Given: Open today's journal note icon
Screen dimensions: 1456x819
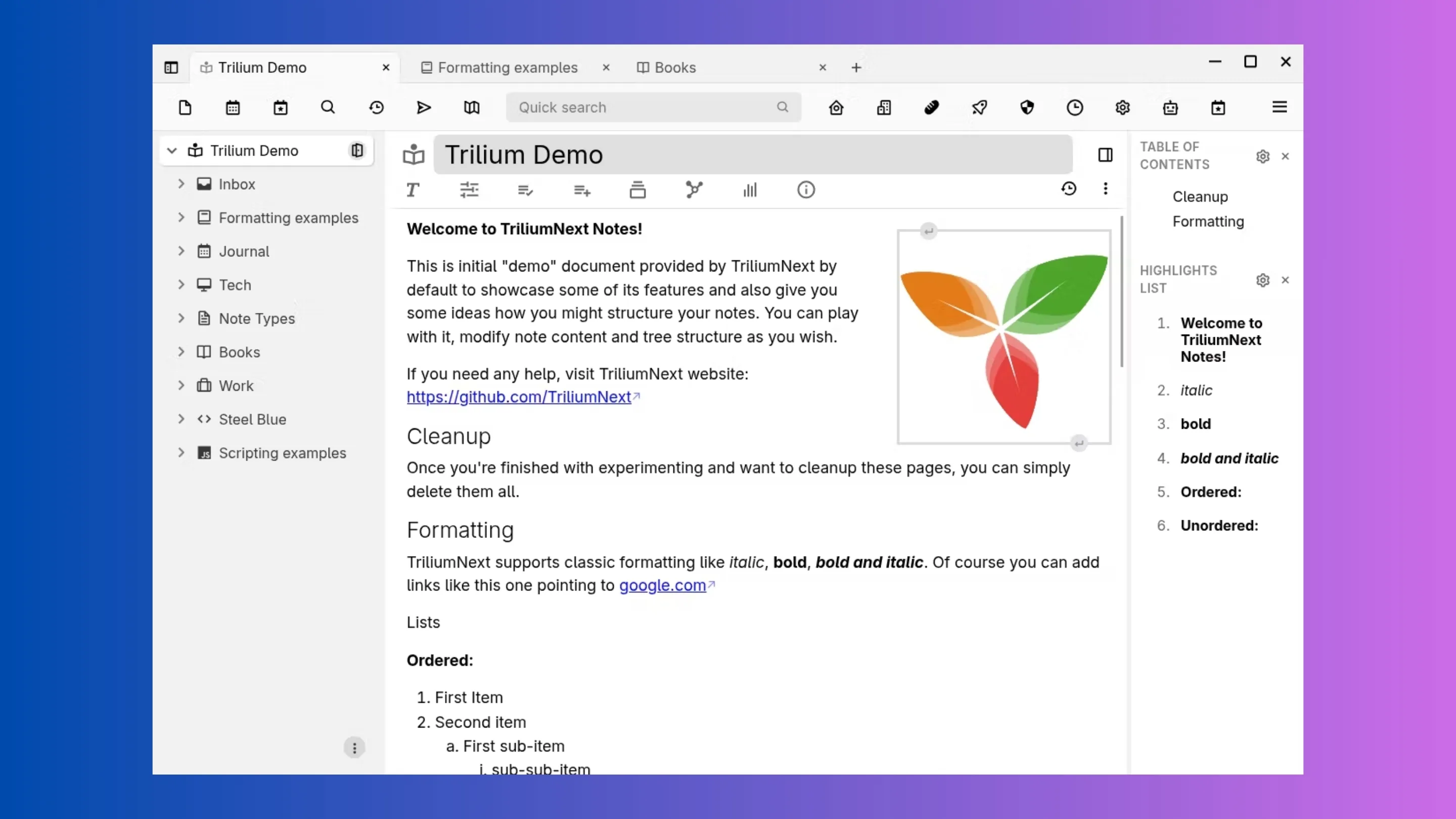Looking at the screenshot, I should point(281,107).
